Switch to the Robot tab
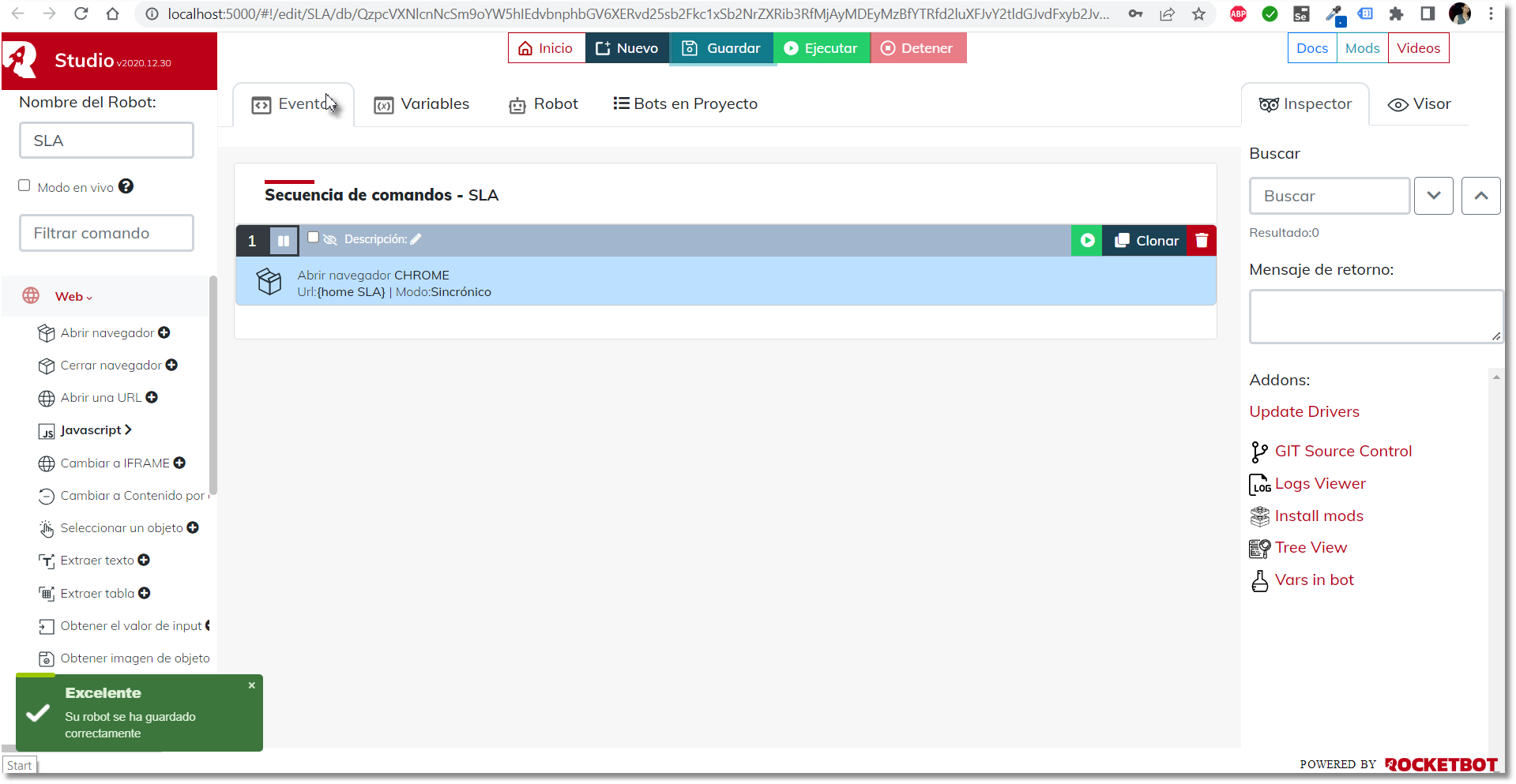This screenshot has height=784, width=1516. point(544,104)
